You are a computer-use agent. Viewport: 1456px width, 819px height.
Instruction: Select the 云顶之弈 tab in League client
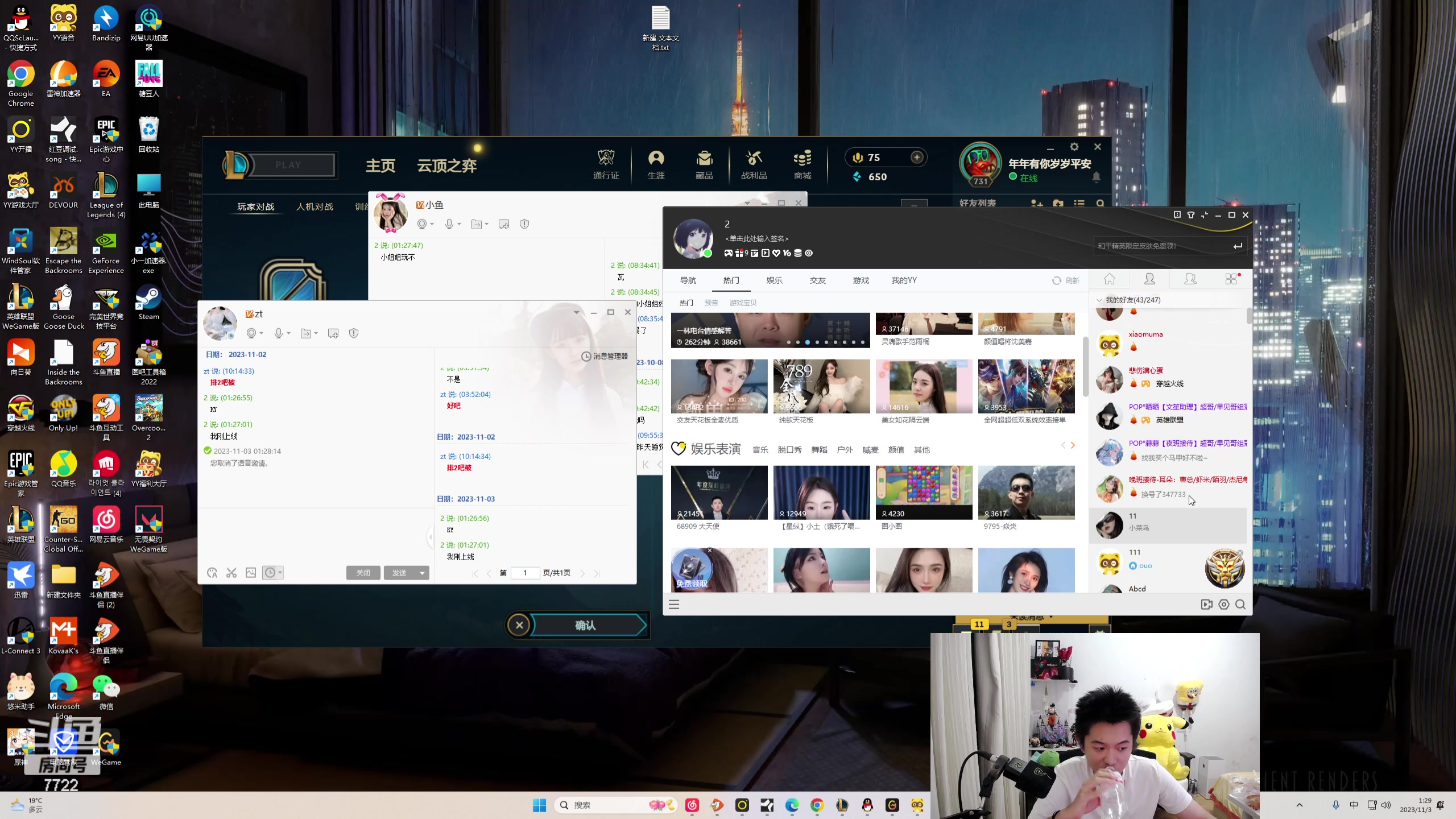[x=447, y=166]
